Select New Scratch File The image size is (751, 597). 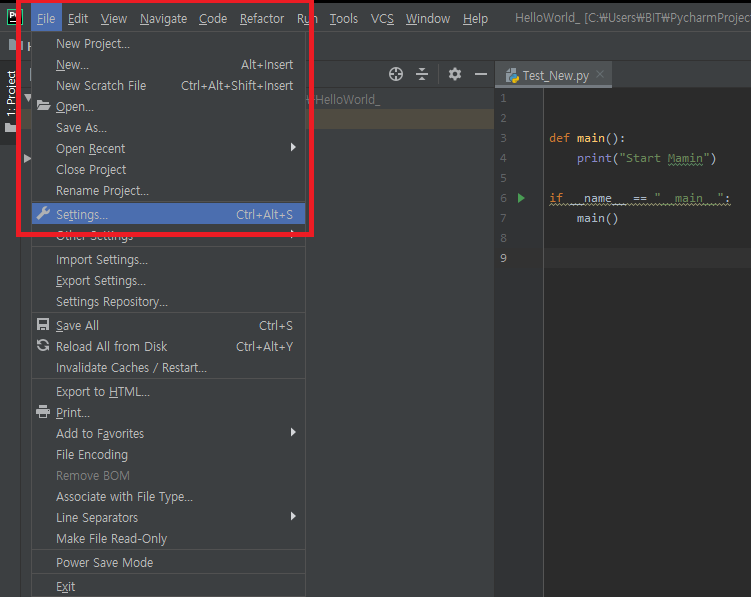168,86
